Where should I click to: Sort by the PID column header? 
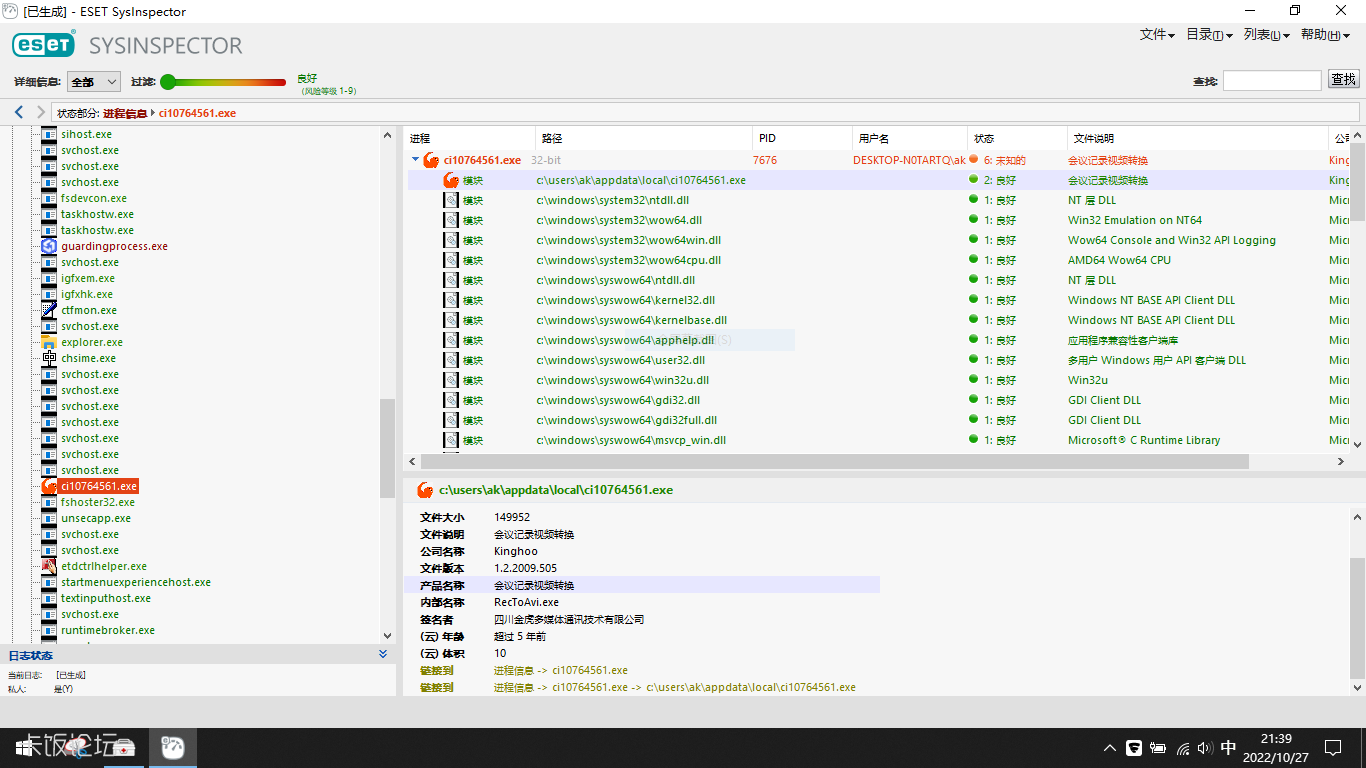pos(802,138)
